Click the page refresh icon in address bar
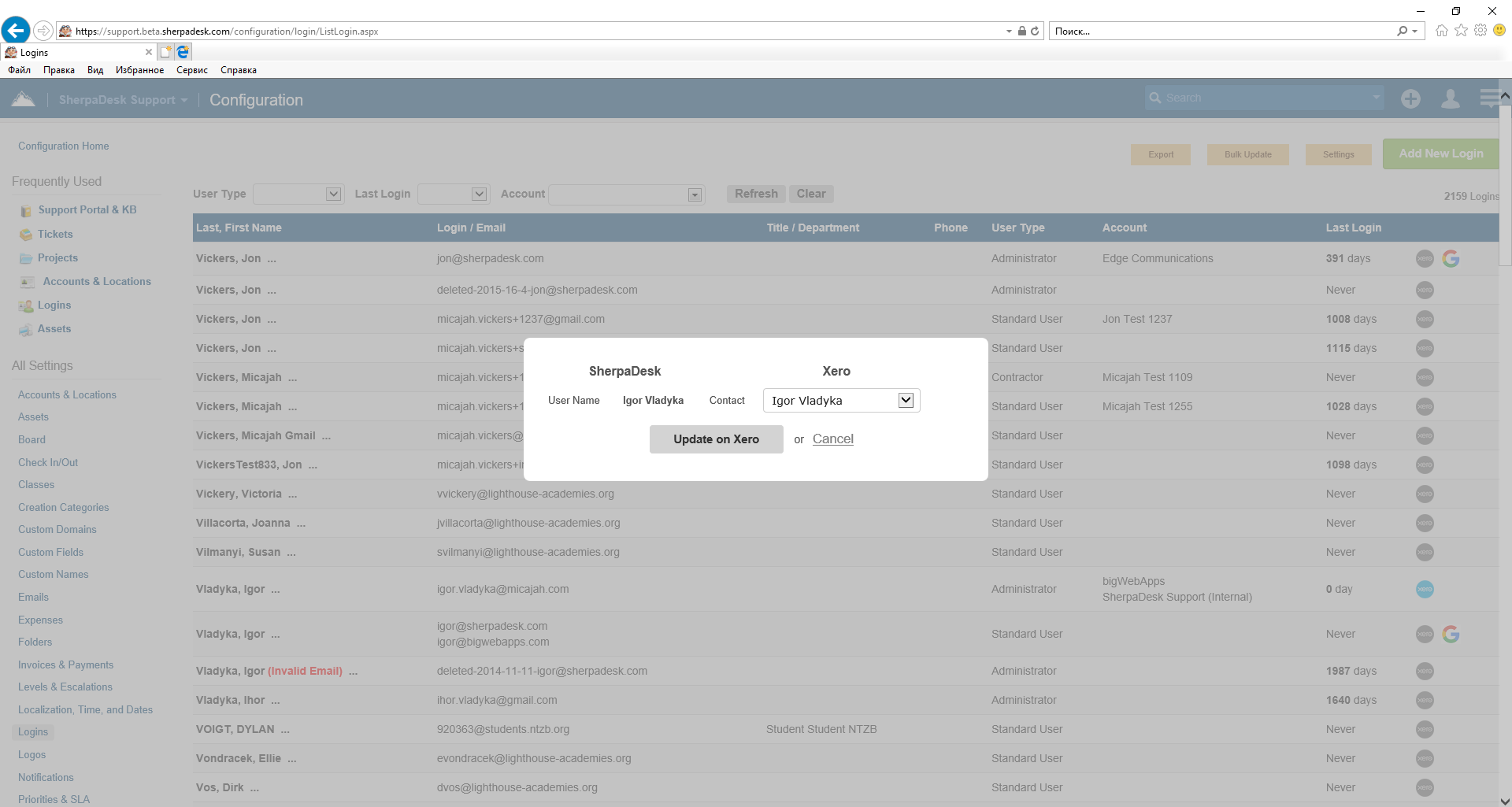This screenshot has width=1512, height=807. pyautogui.click(x=1035, y=31)
